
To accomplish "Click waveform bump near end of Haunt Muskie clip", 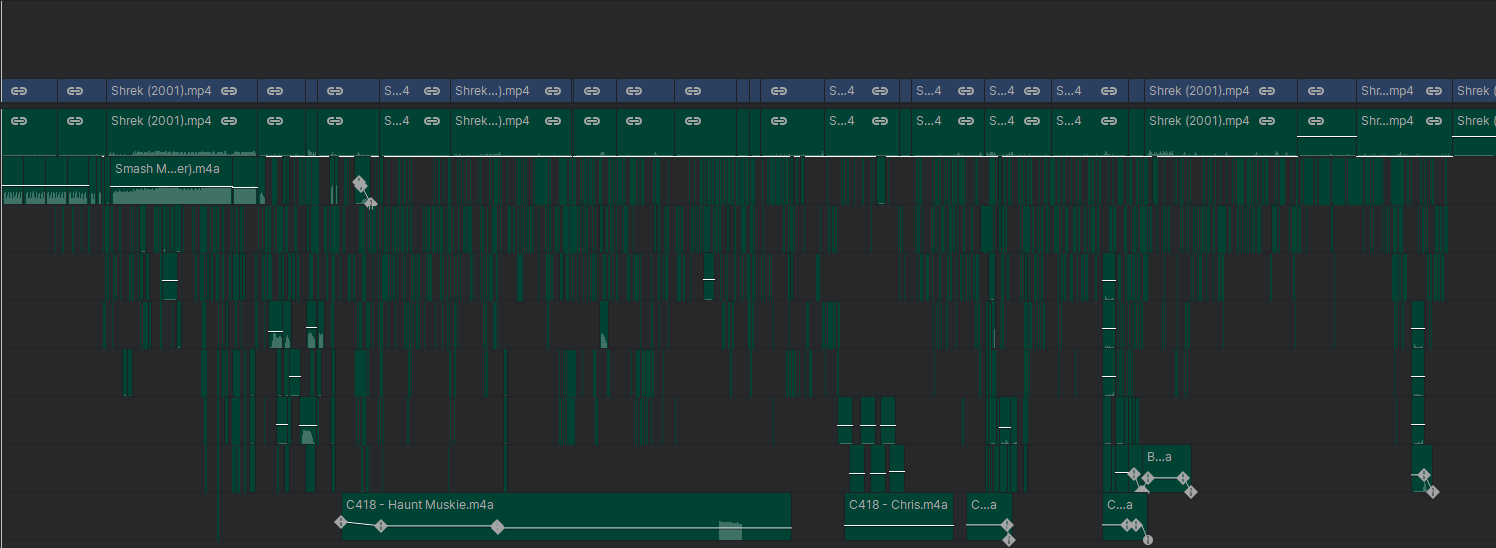I will pos(731,530).
